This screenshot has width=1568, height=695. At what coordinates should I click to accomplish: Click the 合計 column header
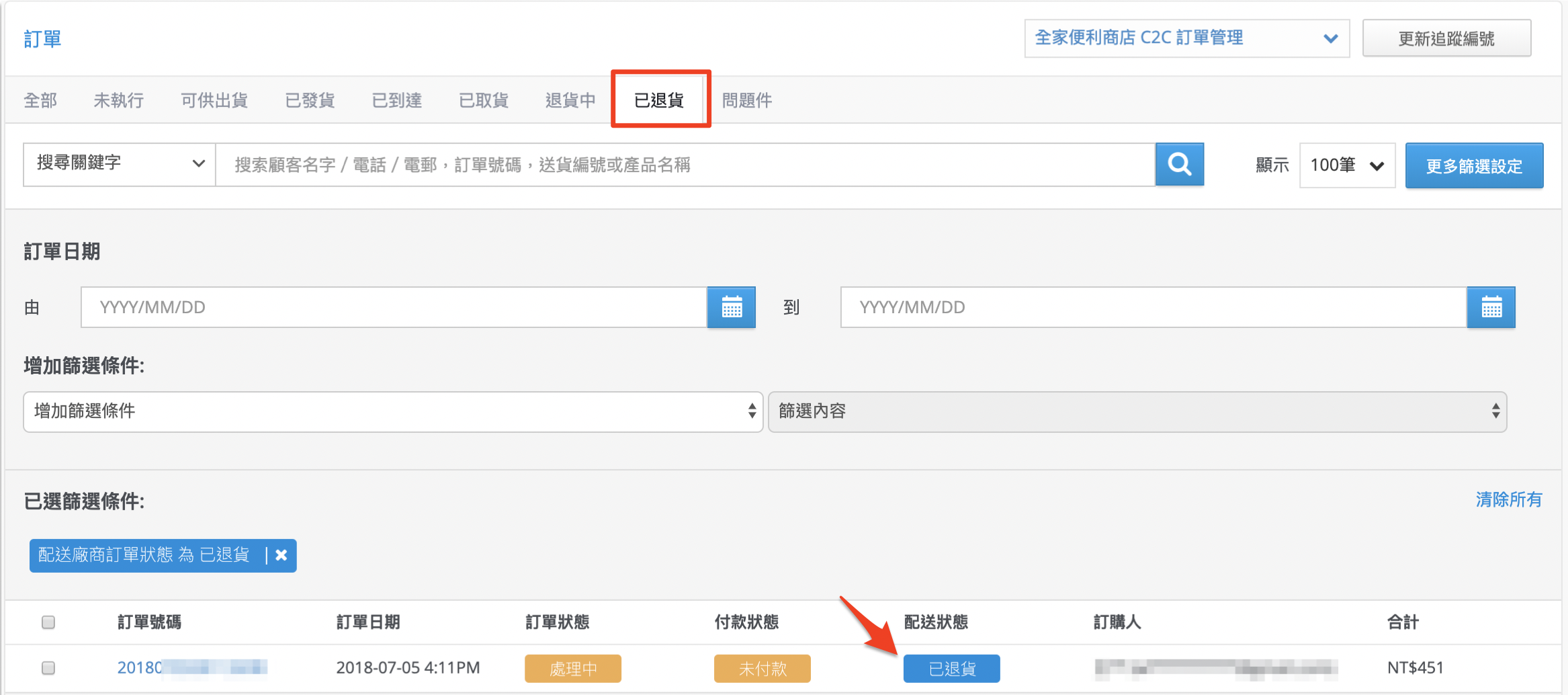1403,622
